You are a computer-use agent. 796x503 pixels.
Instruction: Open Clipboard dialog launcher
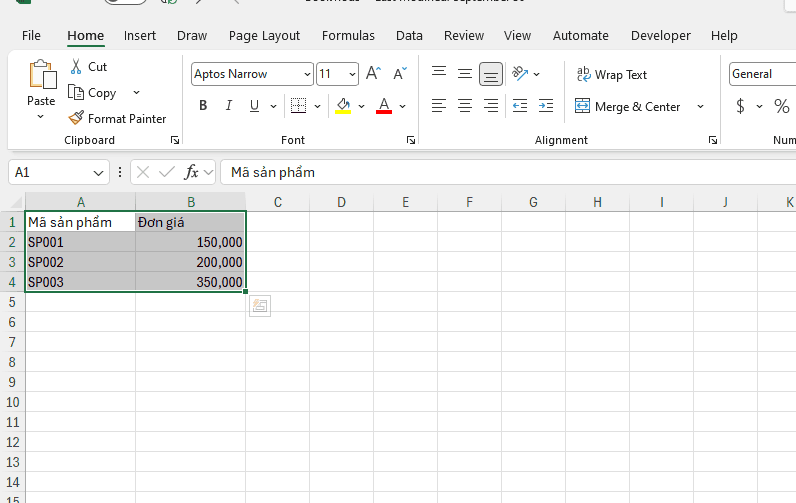[x=175, y=140]
